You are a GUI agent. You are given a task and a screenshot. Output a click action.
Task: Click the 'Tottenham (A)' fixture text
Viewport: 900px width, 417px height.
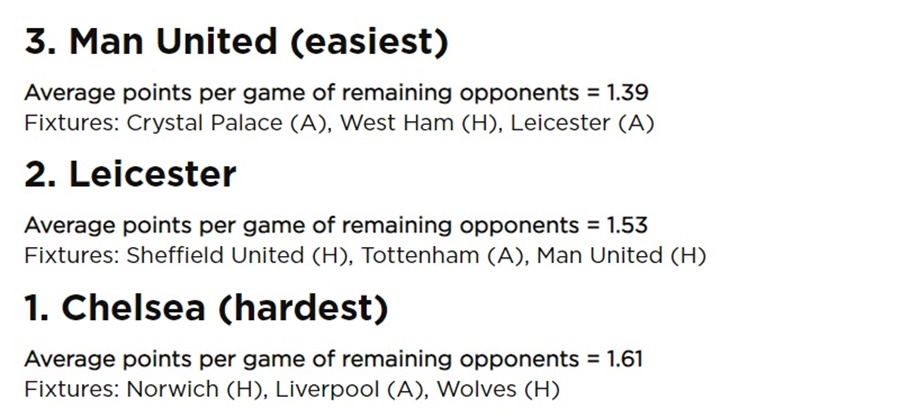point(443,256)
